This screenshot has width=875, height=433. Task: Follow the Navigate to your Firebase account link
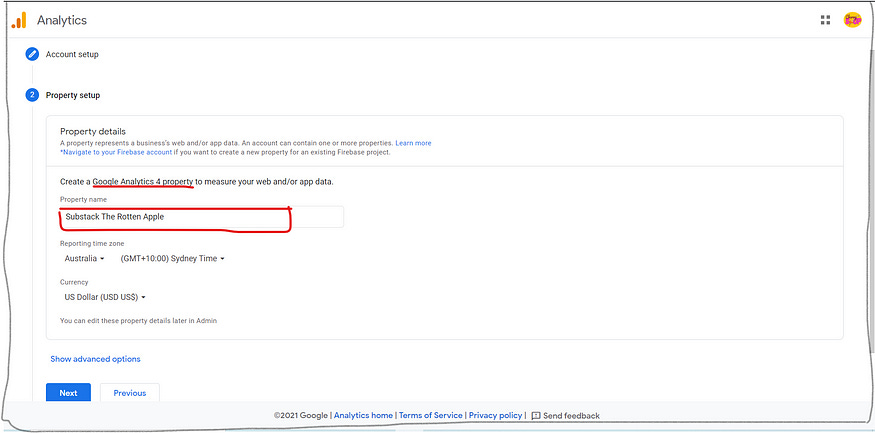point(116,152)
